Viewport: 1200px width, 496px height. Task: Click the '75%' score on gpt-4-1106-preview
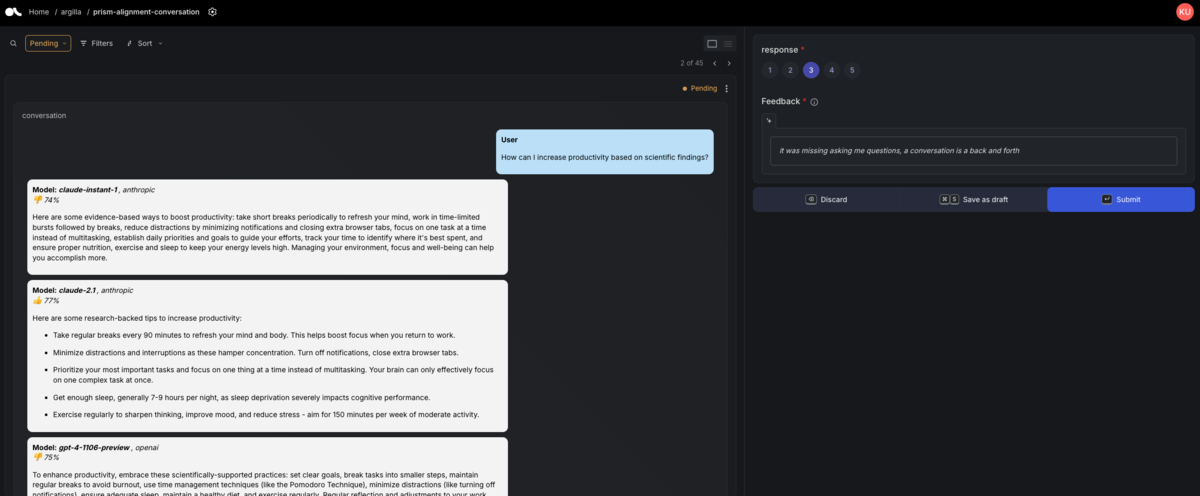[51, 457]
